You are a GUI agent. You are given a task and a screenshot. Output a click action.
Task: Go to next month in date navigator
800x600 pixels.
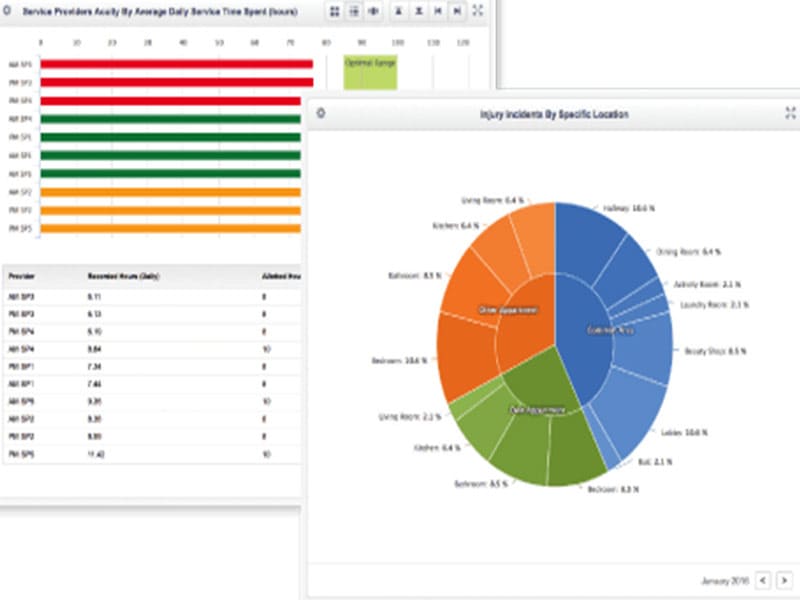click(x=784, y=580)
